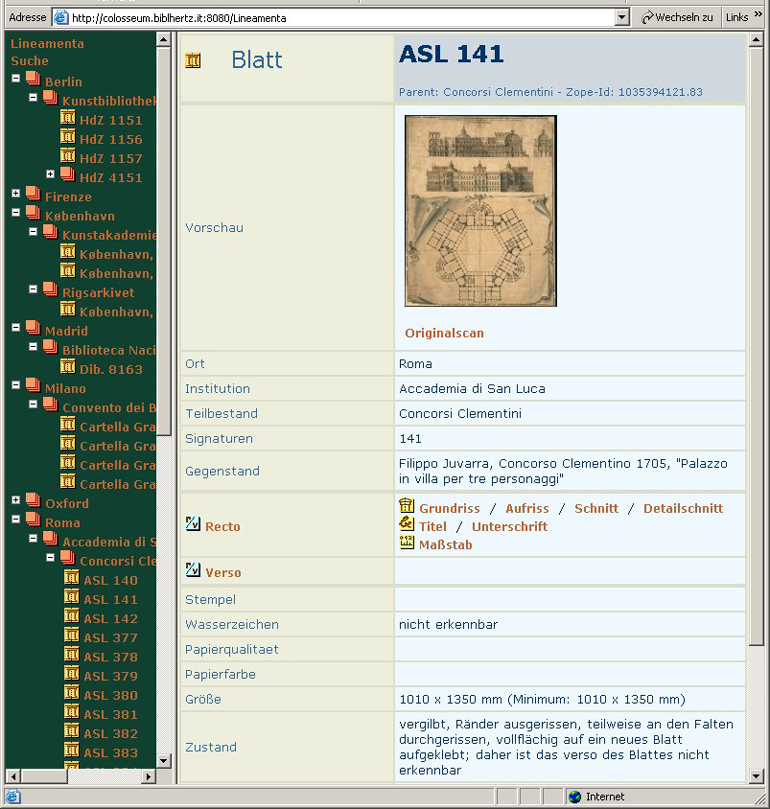Open the Originalscan link
The width and height of the screenshot is (770, 809).
(444, 333)
